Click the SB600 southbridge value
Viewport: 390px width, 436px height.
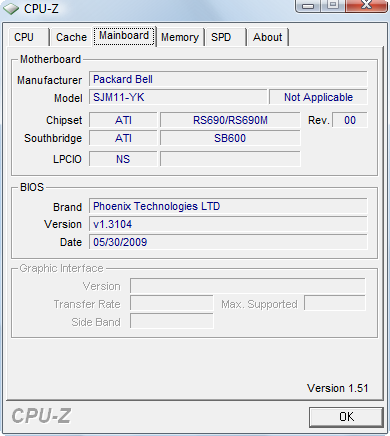[230, 138]
